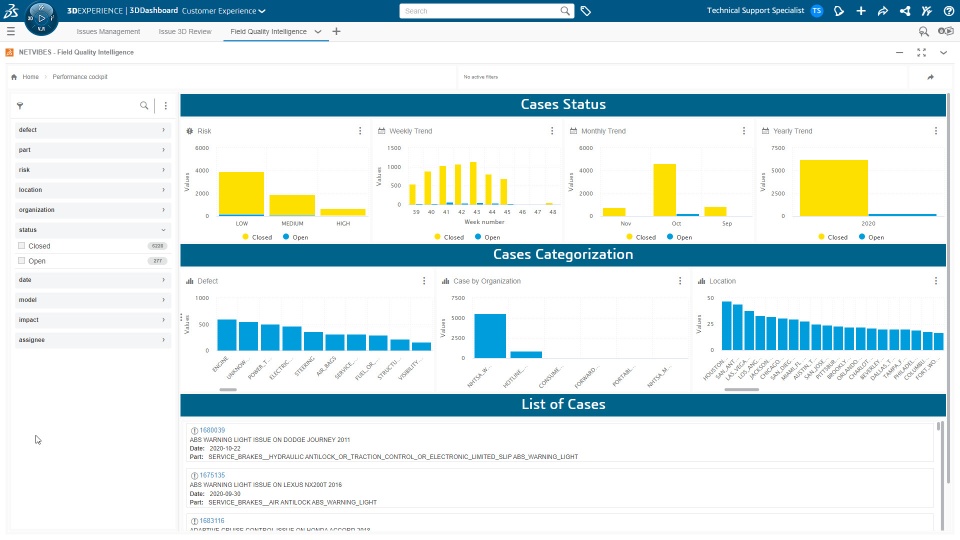The image size is (960, 540).
Task: Click the share arrow in filter bar
Action: pyautogui.click(x=931, y=77)
